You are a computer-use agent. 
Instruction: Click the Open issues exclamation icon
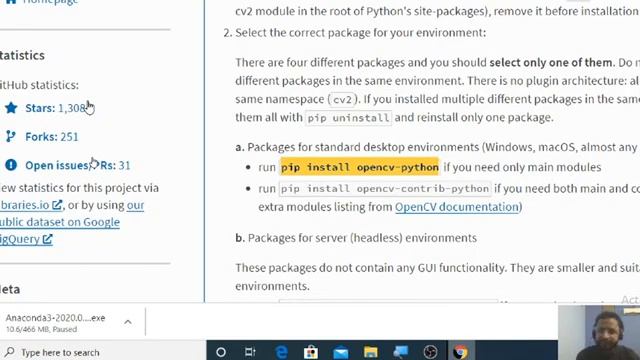[x=11, y=165]
